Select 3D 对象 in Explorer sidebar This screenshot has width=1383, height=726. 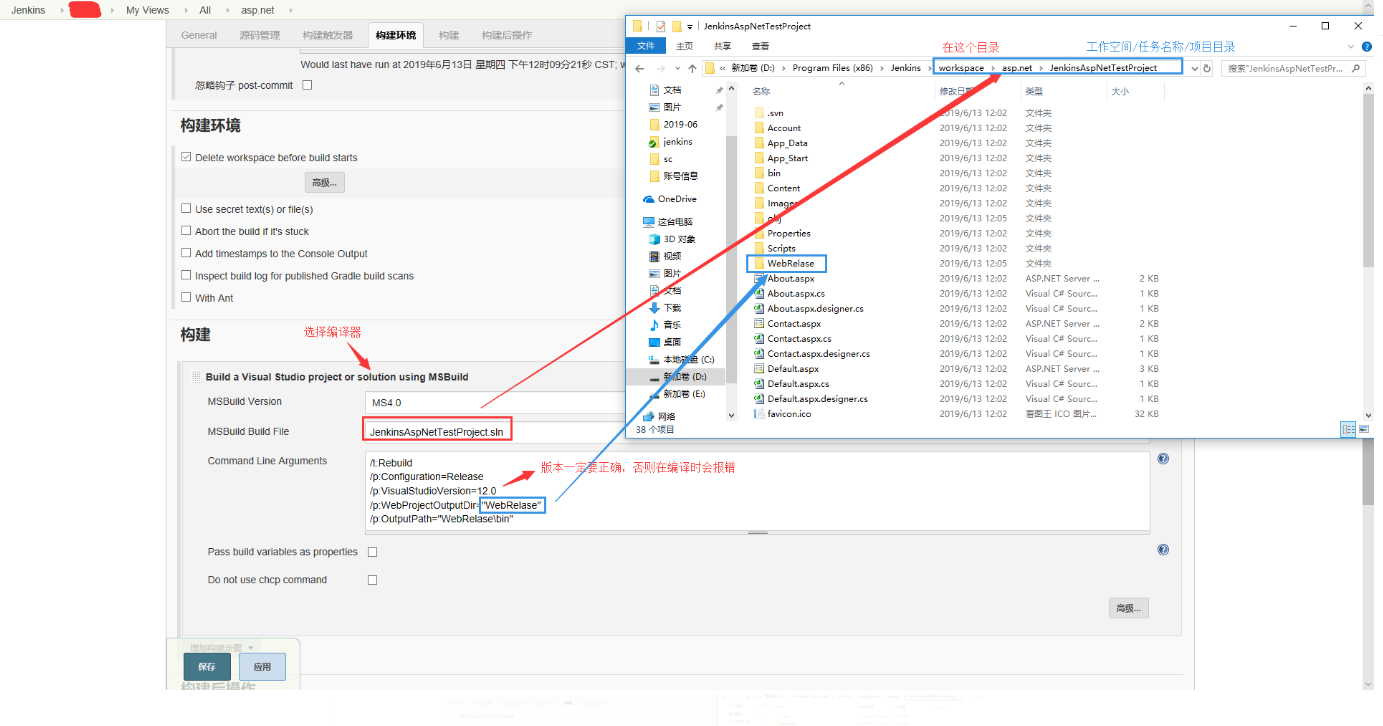coord(671,239)
